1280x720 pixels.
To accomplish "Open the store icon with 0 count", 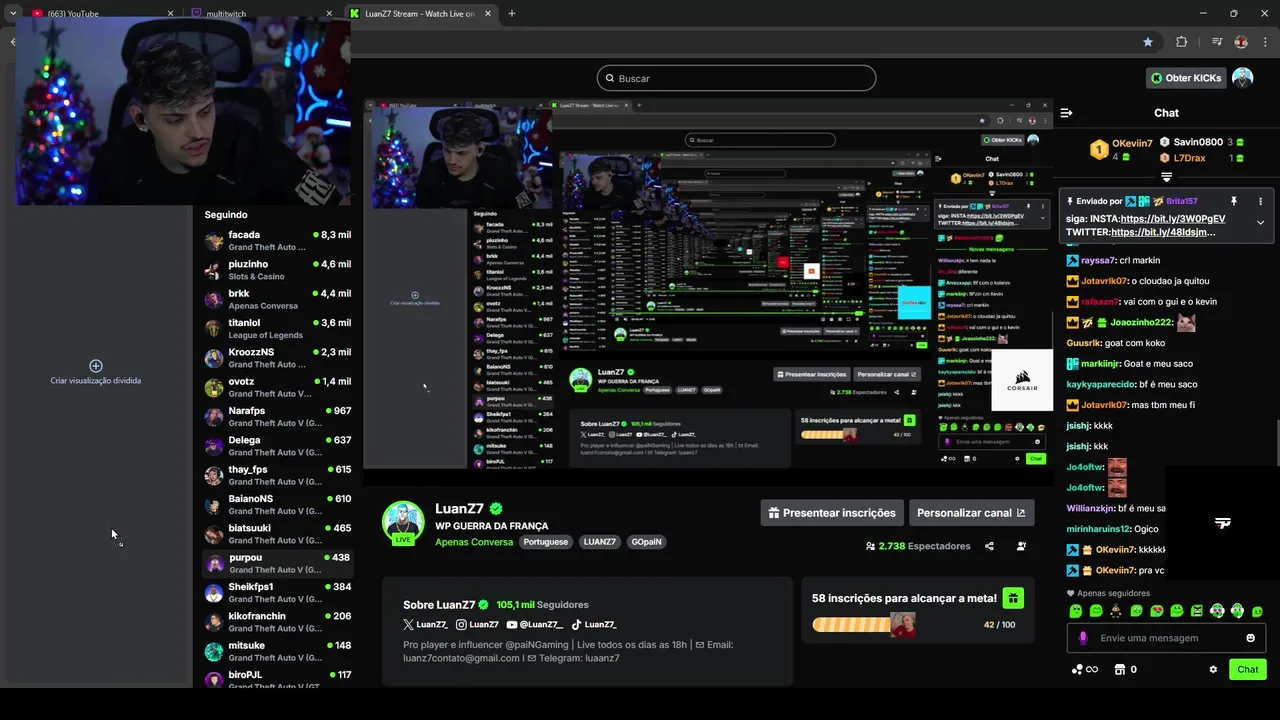I will click(1125, 670).
